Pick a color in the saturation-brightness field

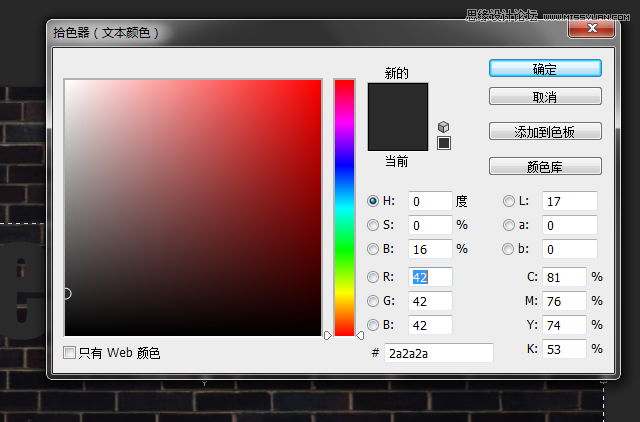[x=193, y=208]
